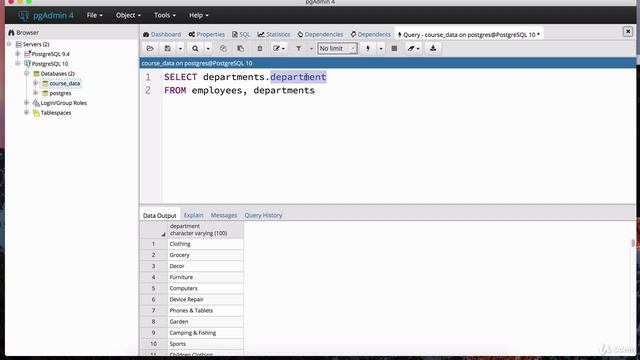Click the pgAdmin 4 logo

pos(46,16)
